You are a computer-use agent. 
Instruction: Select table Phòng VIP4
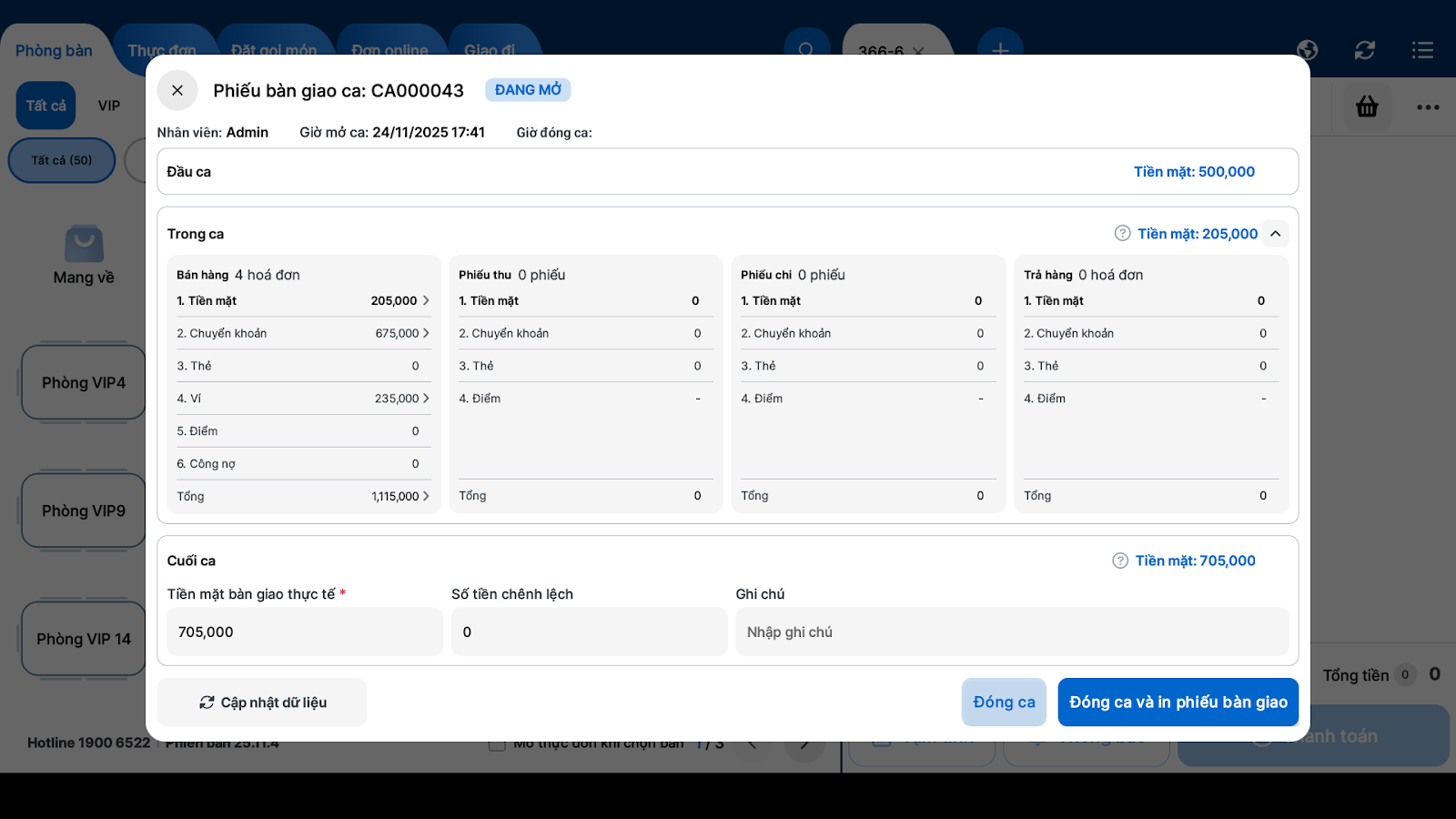point(84,382)
